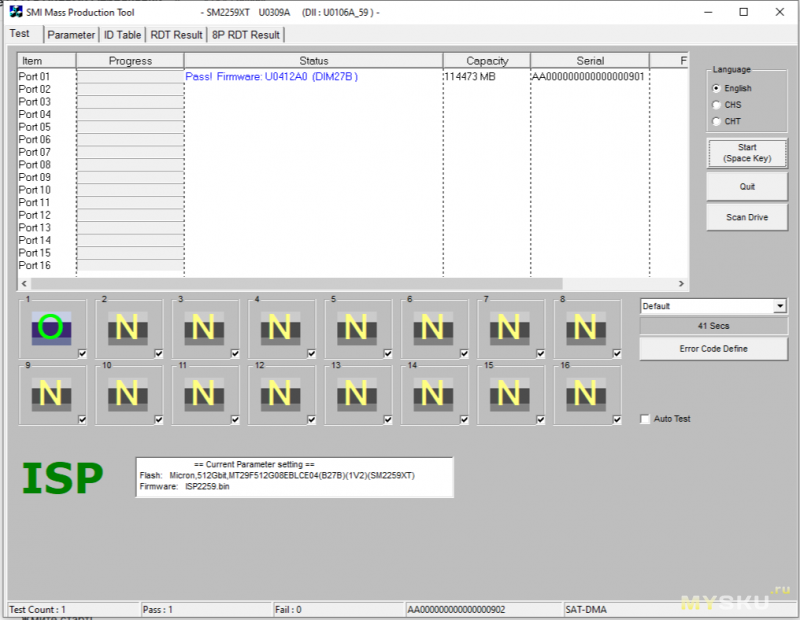Image resolution: width=800 pixels, height=620 pixels.
Task: Click the port 2 'N' status icon
Action: click(126, 327)
